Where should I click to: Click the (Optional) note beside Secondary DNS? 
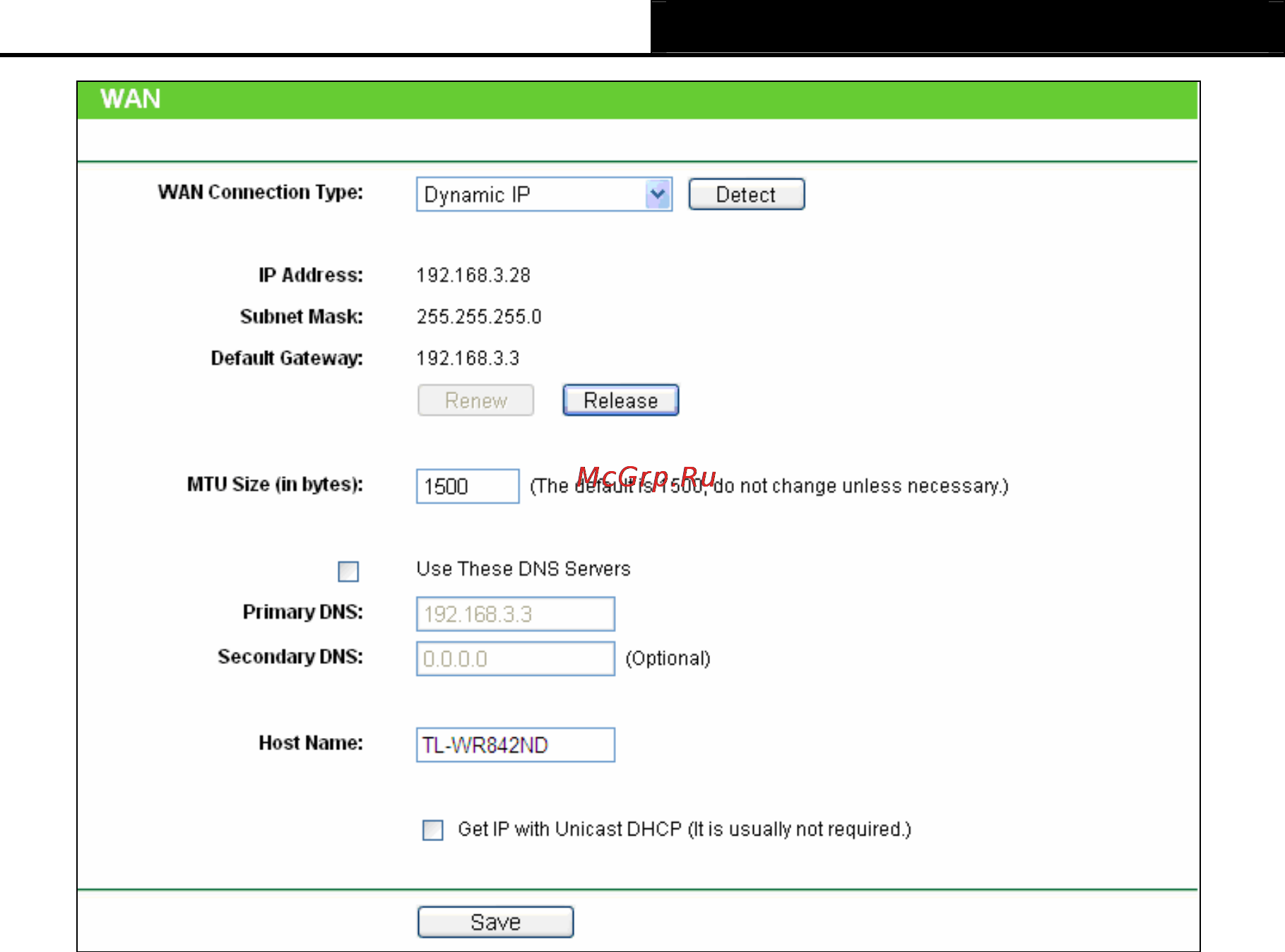[668, 659]
